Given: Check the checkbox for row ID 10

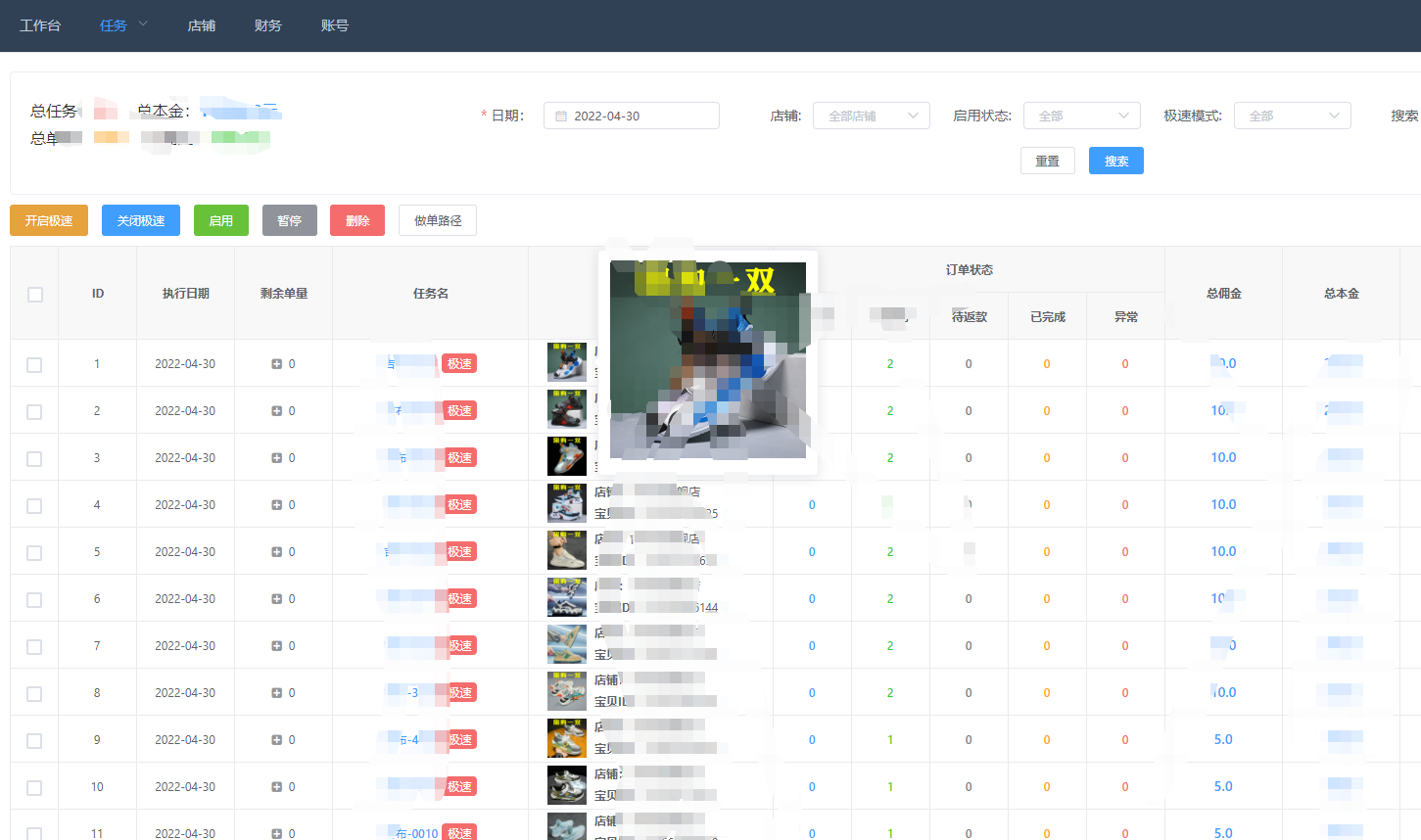Looking at the screenshot, I should tap(34, 786).
